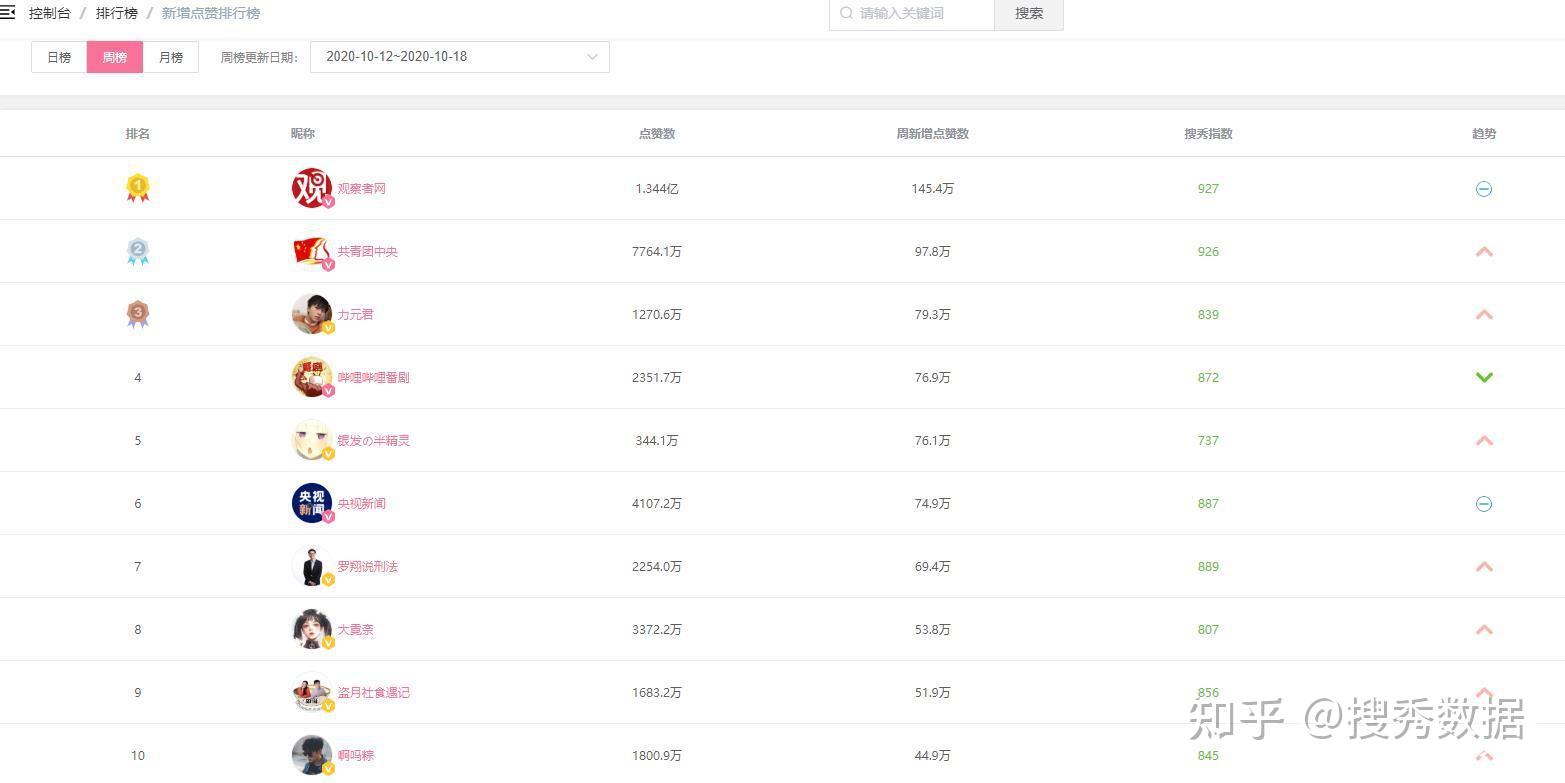Click the 145.4万 weekly likes value
This screenshot has width=1565, height=783.
(932, 188)
